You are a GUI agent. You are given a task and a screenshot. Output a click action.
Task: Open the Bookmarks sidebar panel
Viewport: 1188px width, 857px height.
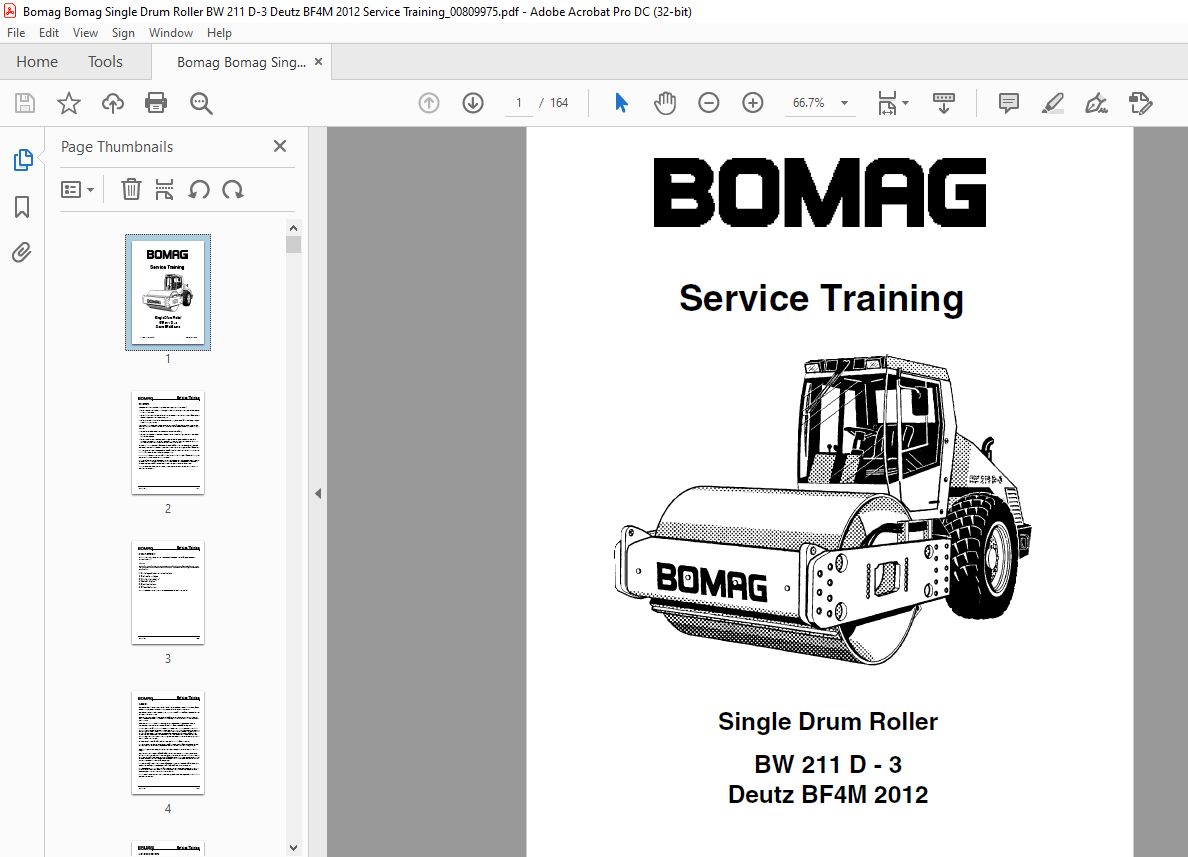pyautogui.click(x=22, y=207)
